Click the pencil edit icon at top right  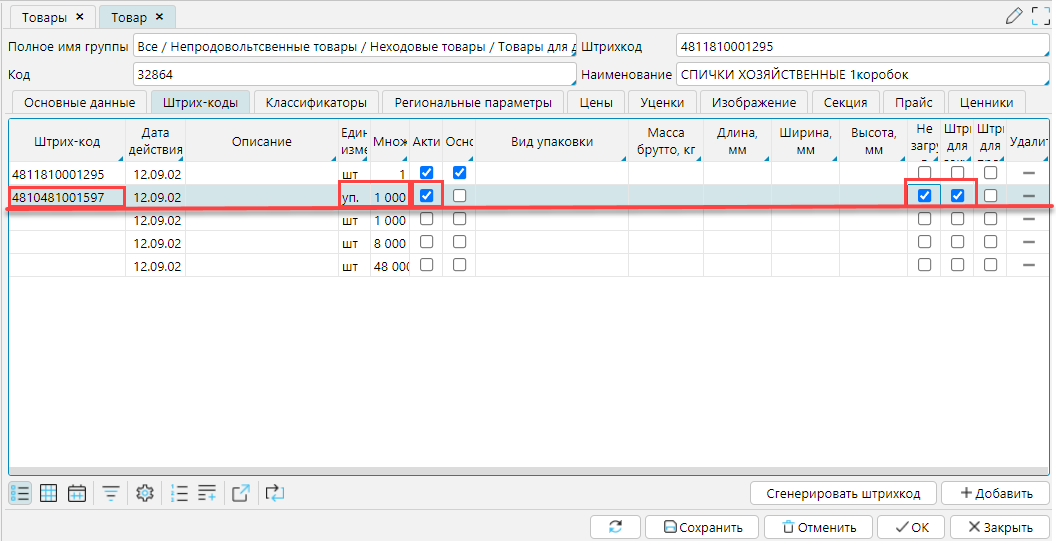1014,16
